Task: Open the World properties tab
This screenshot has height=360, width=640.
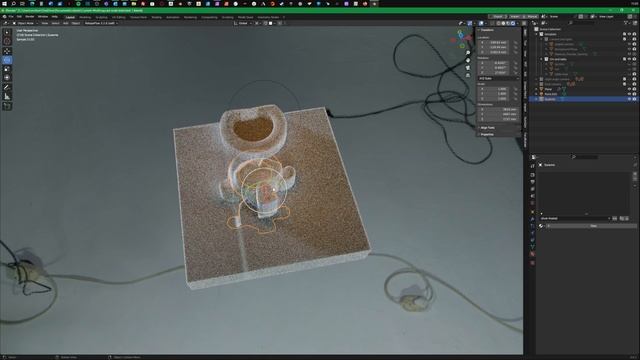Action: click(532, 203)
